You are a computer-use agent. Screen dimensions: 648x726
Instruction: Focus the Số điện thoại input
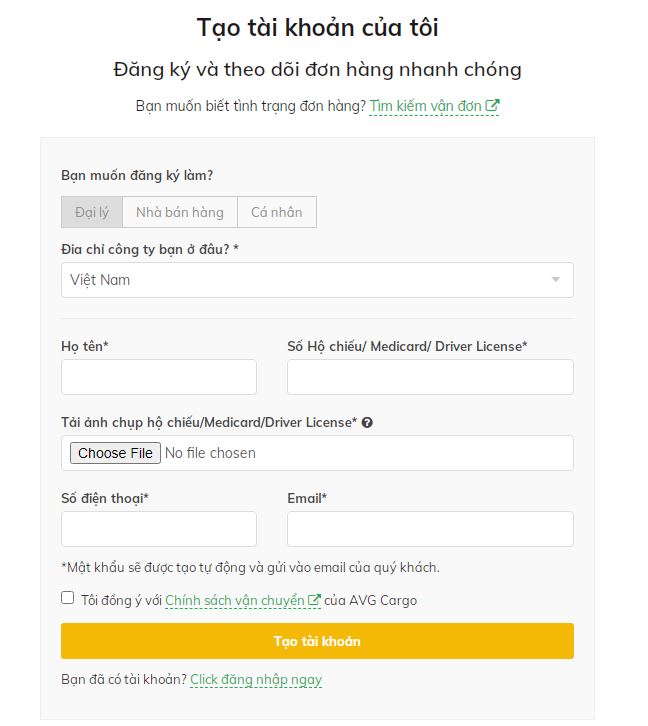pyautogui.click(x=159, y=529)
